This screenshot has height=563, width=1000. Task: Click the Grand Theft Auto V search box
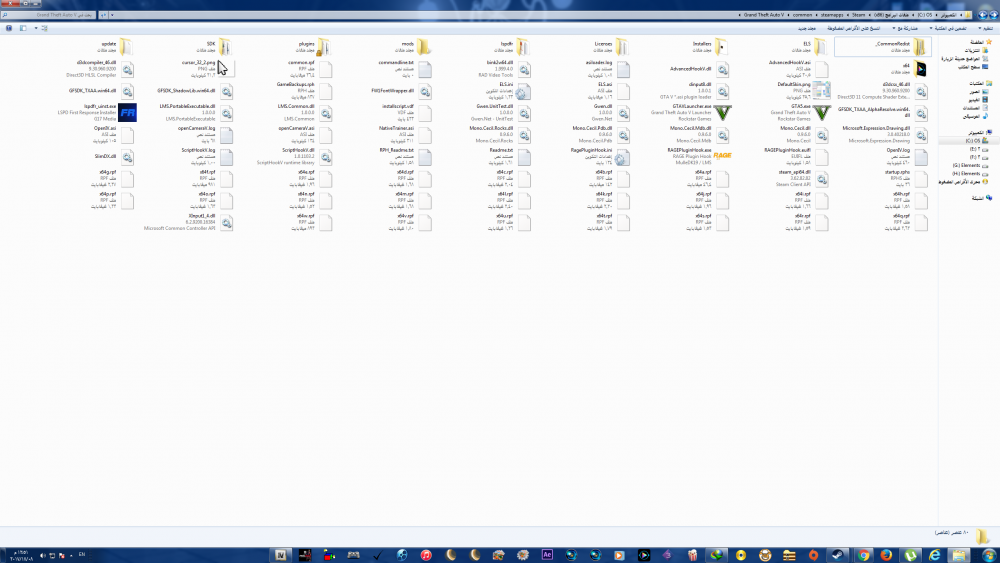click(49, 15)
